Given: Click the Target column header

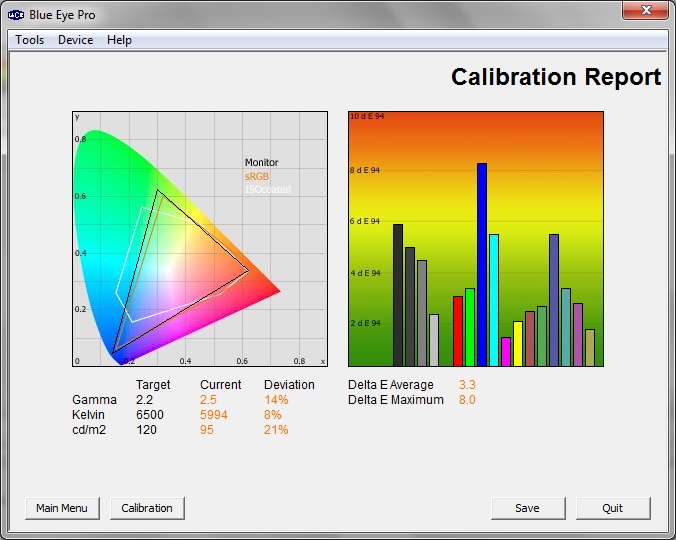Looking at the screenshot, I should [153, 385].
